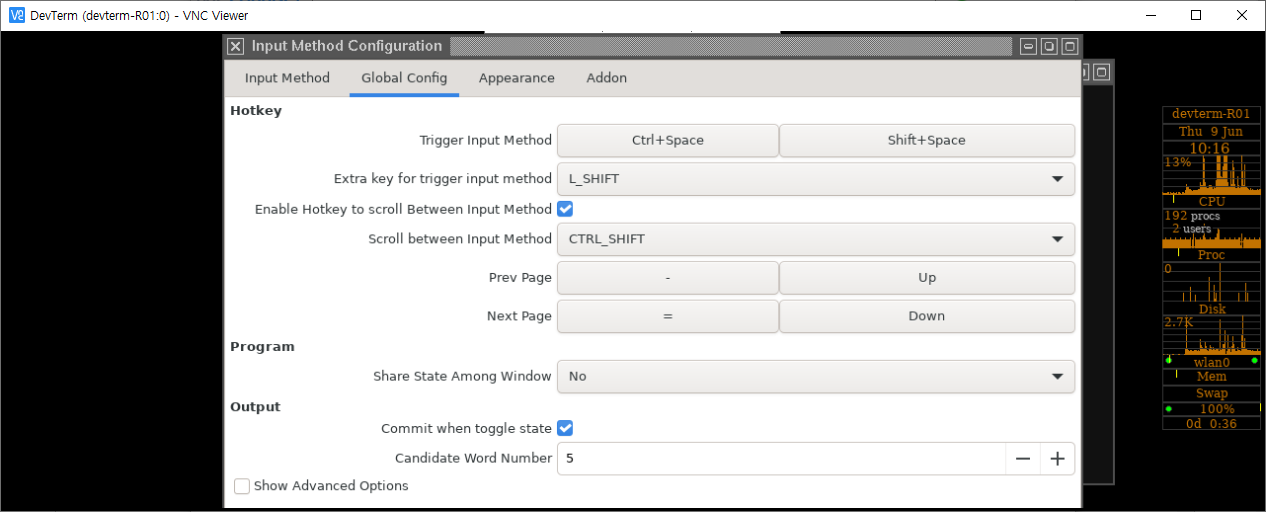Expand Scroll between Input Method CTRL_SHIFT dropdown
This screenshot has width=1266, height=512.
(815, 239)
